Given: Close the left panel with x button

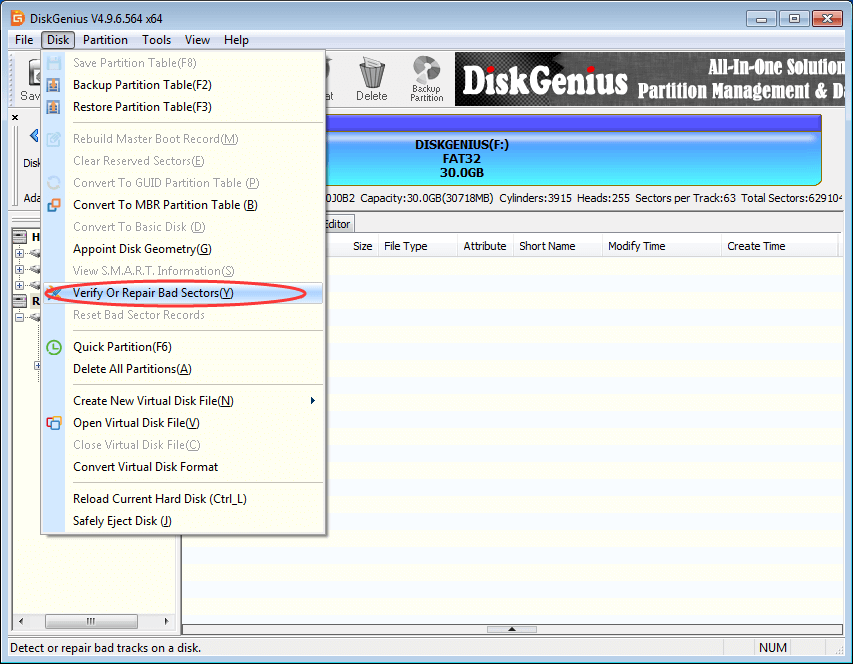Looking at the screenshot, I should point(15,117).
